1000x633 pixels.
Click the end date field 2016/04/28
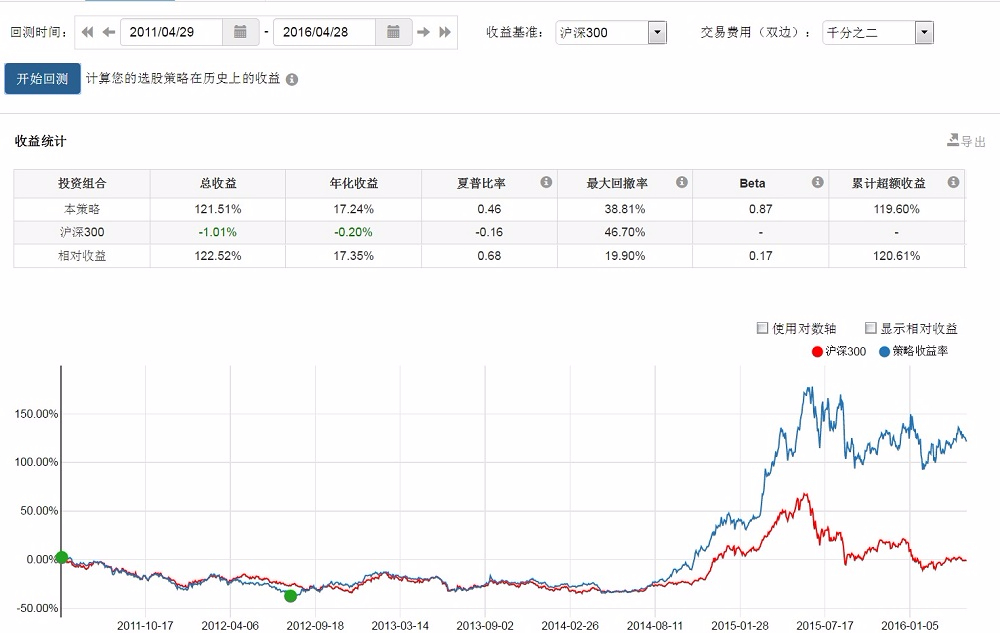(x=324, y=32)
